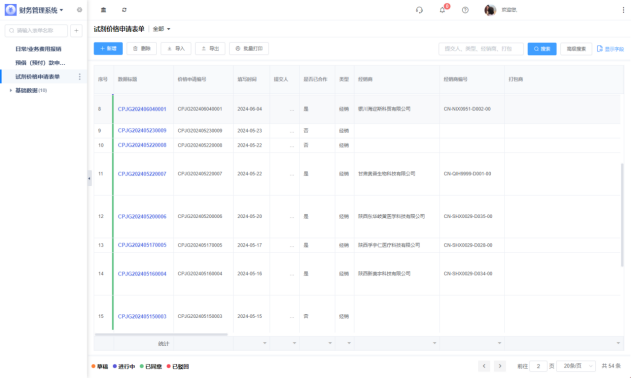Click the 显示字段 column settings icon
This screenshot has width=632, height=378.
(599, 48)
